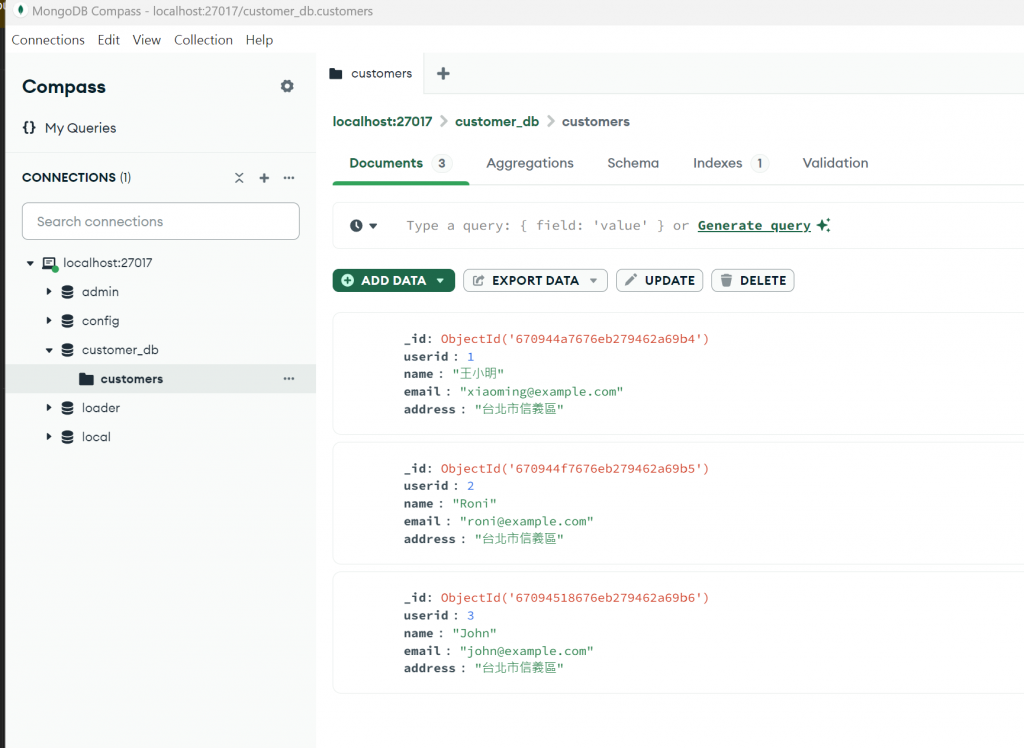The height and width of the screenshot is (748, 1024).
Task: Switch to Schema tab
Action: (633, 163)
